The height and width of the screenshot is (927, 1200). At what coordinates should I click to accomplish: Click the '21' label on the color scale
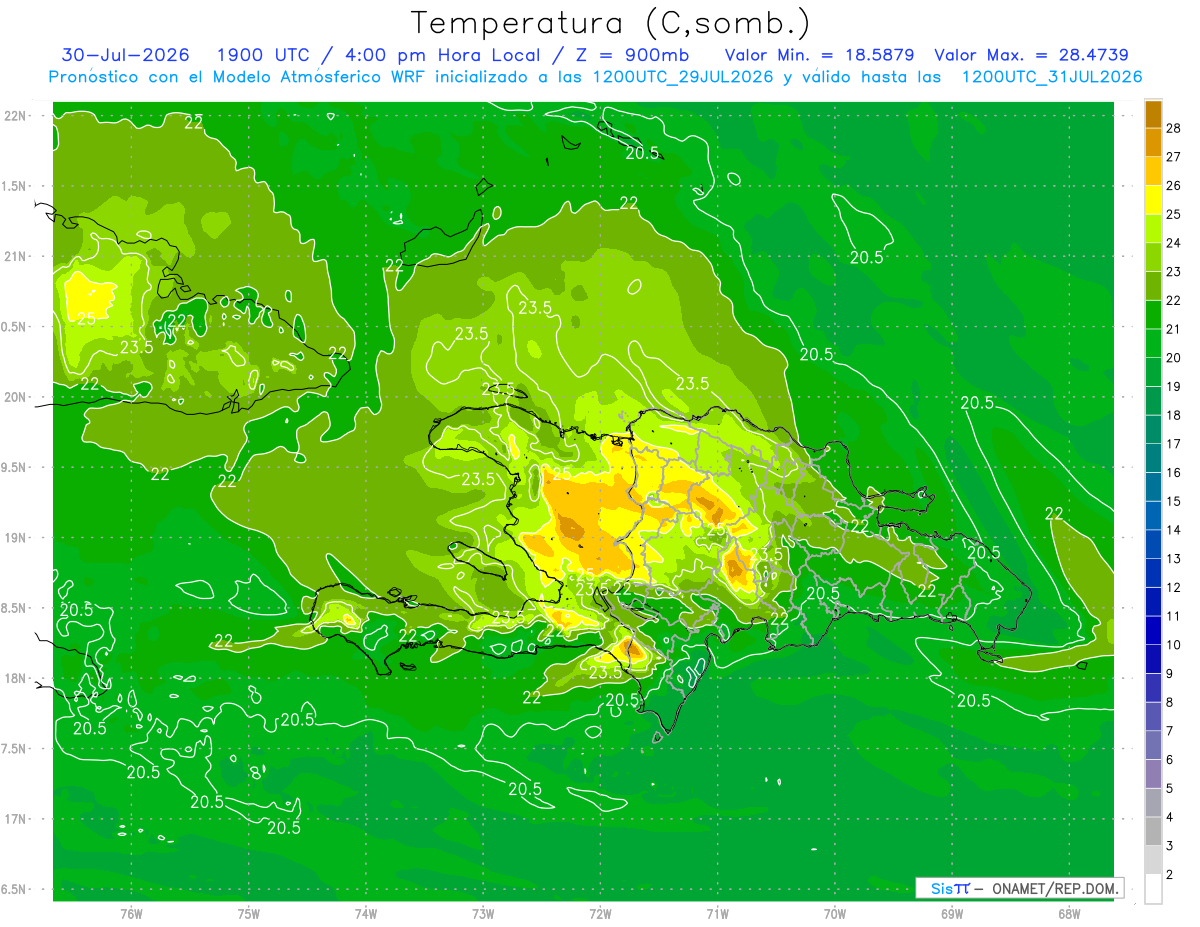coord(1174,329)
